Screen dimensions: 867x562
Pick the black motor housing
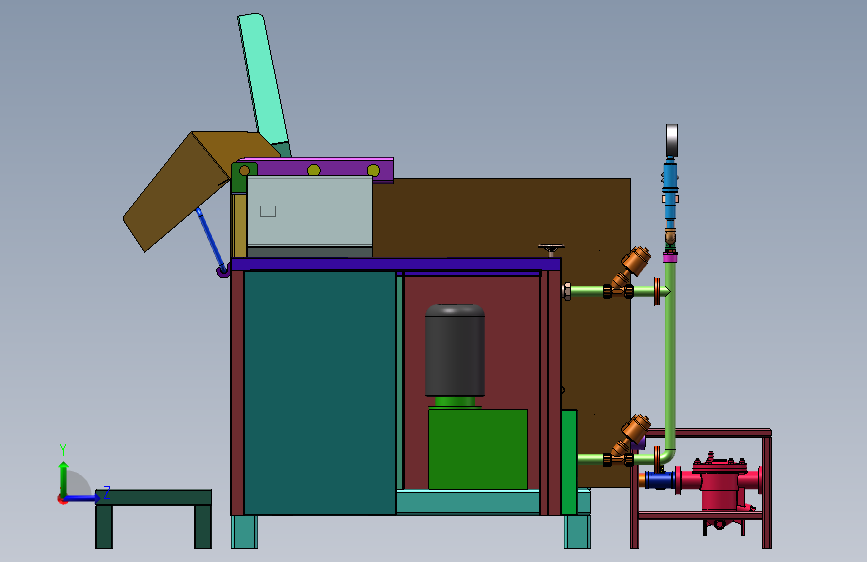[x=455, y=350]
